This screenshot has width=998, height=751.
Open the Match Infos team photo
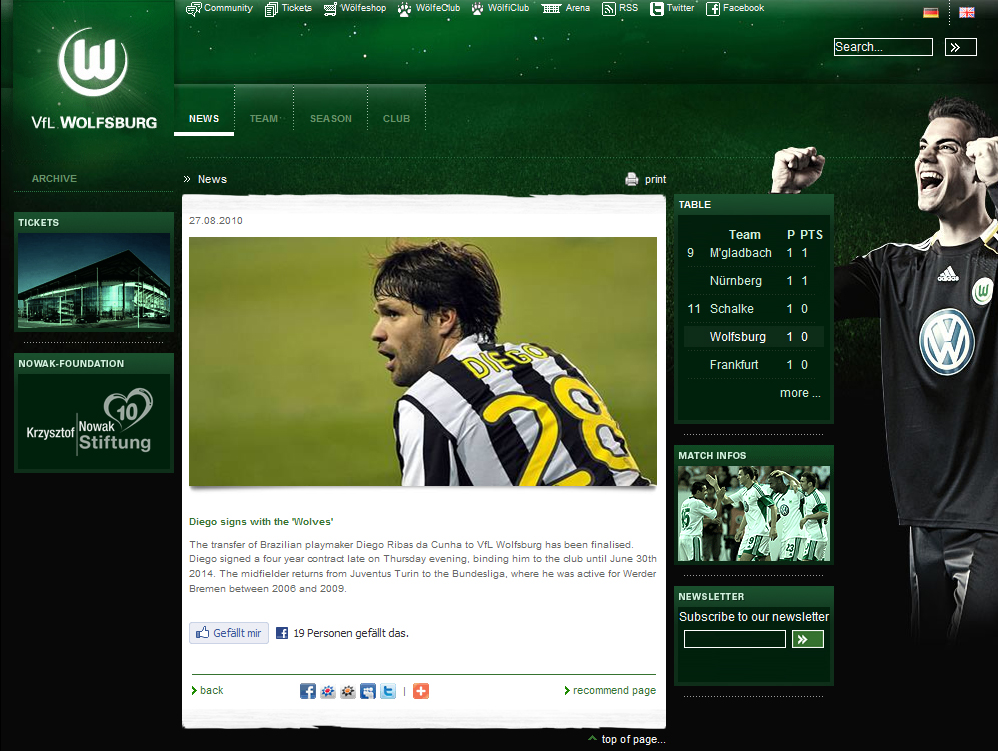coord(754,514)
